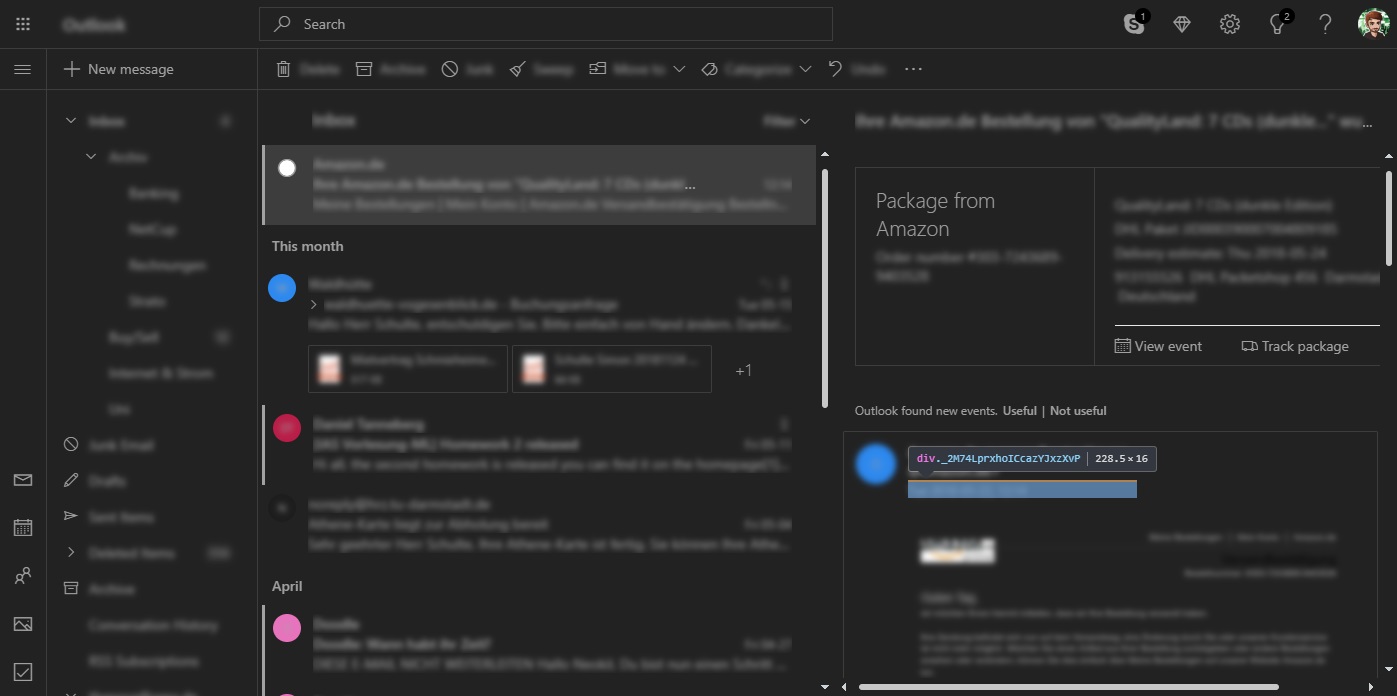The width and height of the screenshot is (1397, 696).
Task: Open the Filter dropdown above the message list
Action: [788, 120]
